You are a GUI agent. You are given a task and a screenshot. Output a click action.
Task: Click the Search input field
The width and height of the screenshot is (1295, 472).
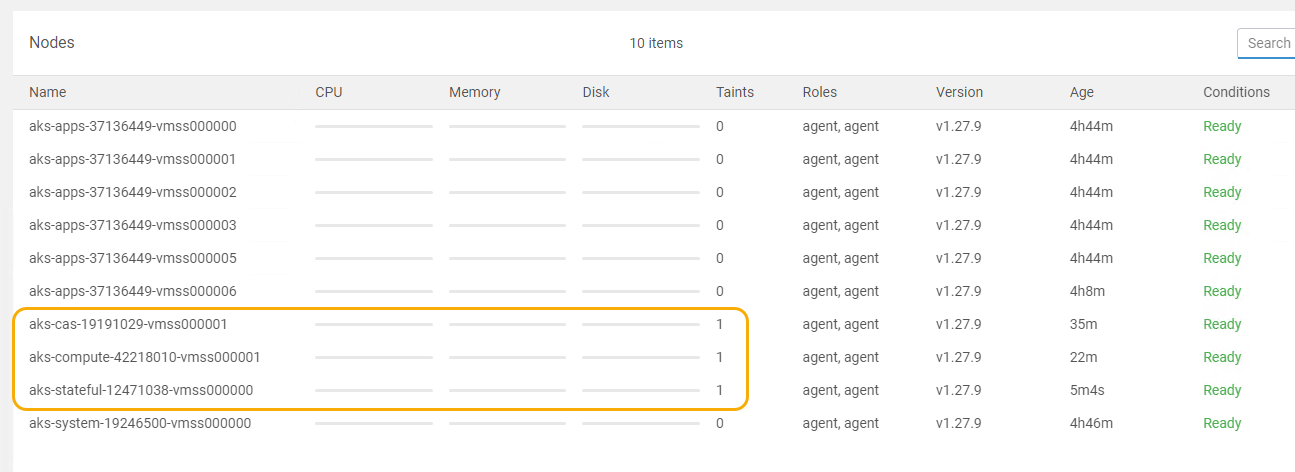pos(1268,43)
